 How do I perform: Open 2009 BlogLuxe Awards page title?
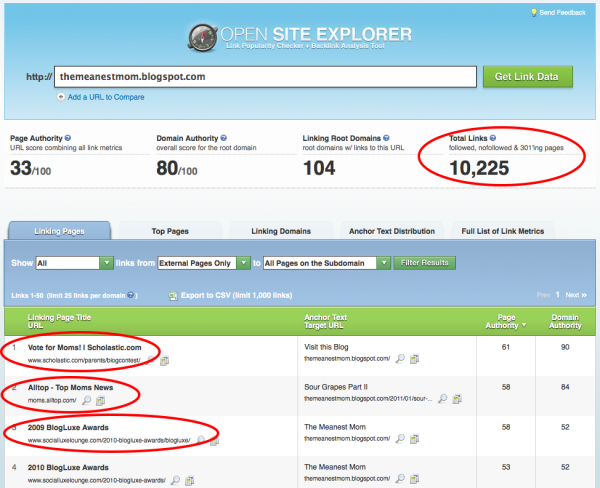(68, 428)
